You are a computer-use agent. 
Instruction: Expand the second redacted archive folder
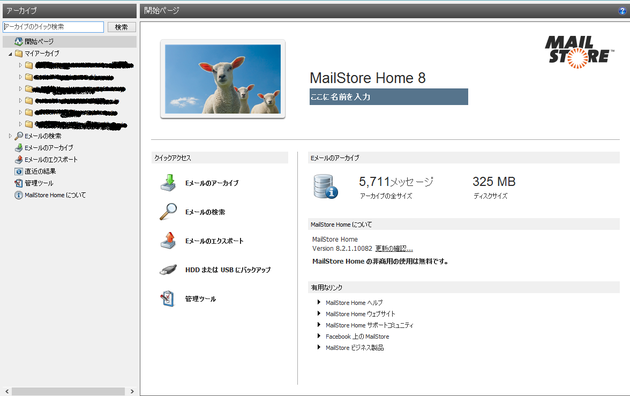tap(20, 77)
